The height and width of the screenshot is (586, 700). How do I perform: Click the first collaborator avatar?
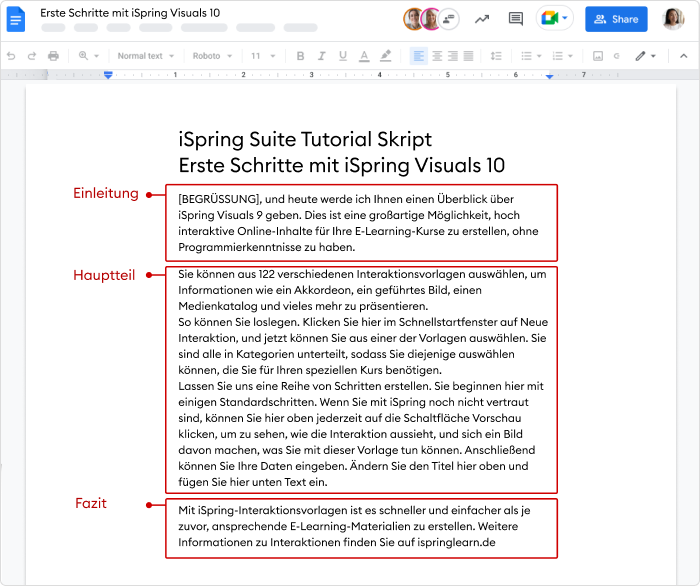413,19
